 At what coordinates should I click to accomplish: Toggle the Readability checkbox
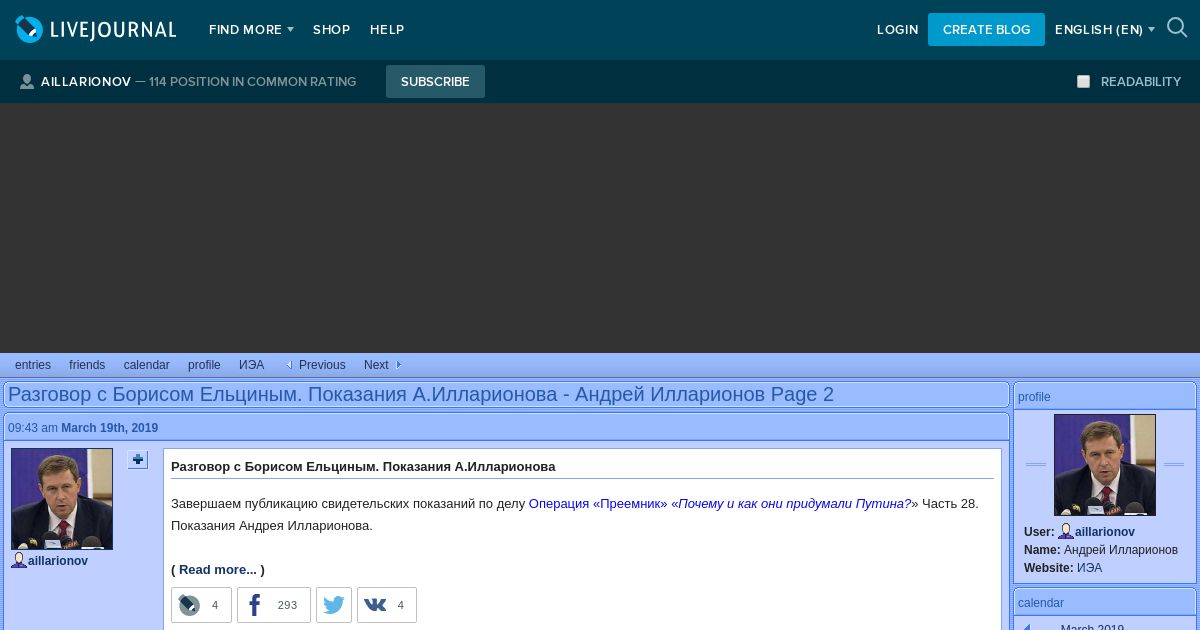tap(1083, 82)
